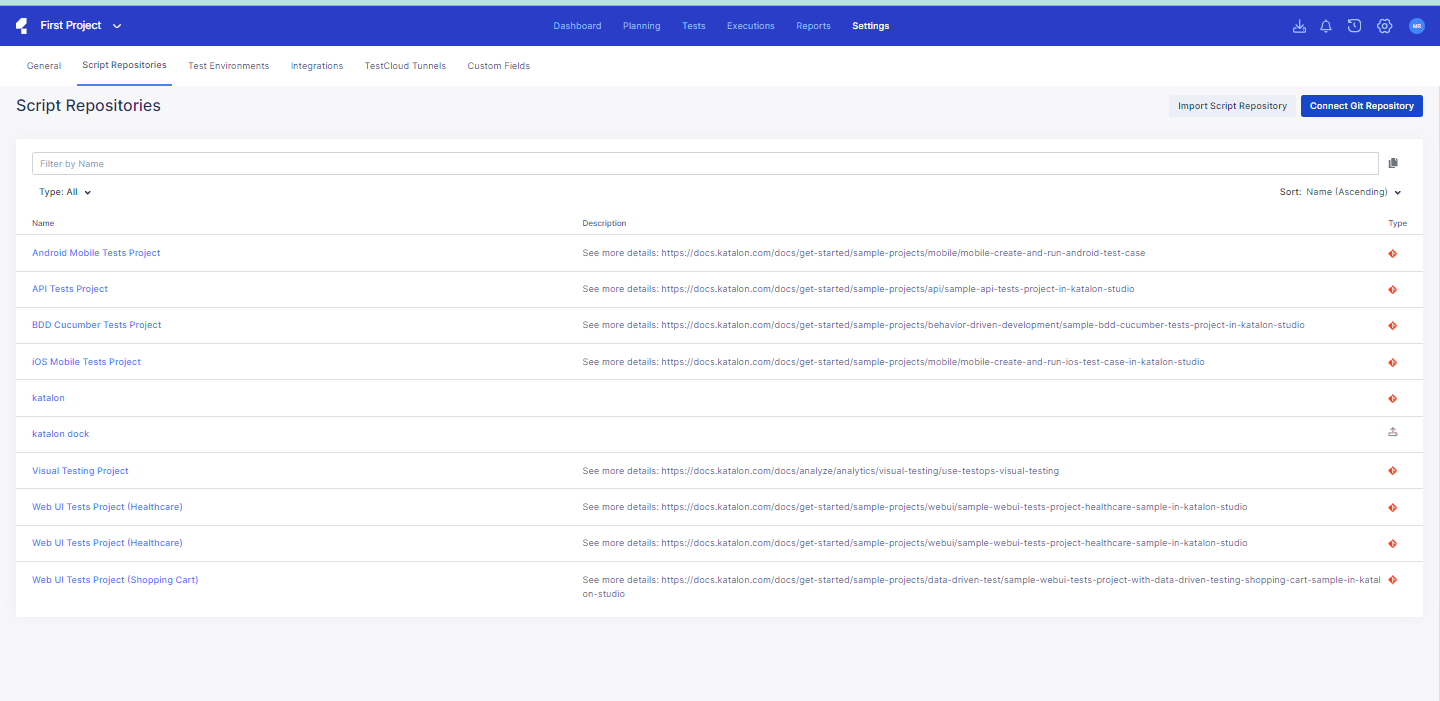Open the Planning menu
This screenshot has height=701, width=1440.
[x=641, y=26]
